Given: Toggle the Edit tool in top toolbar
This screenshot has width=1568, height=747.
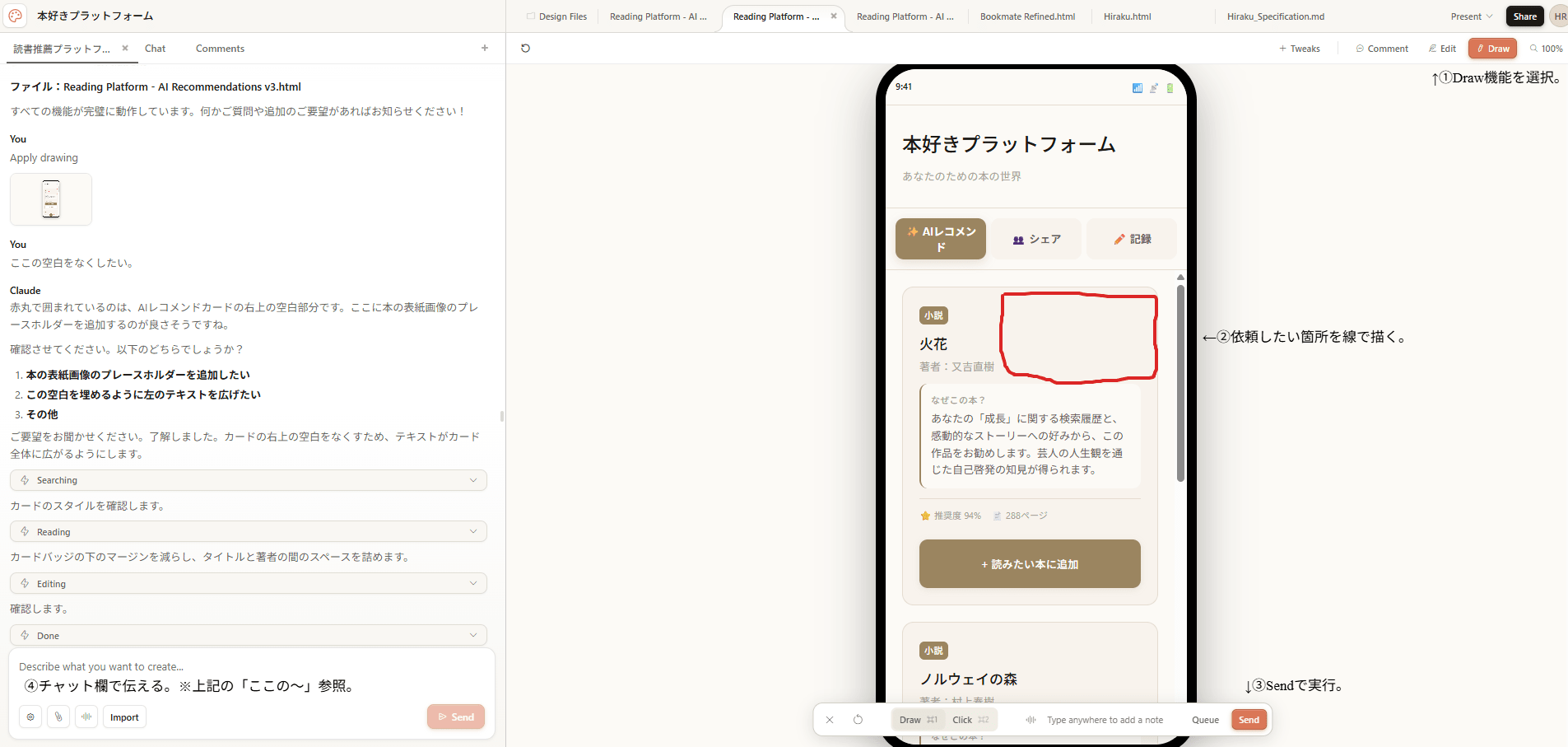Looking at the screenshot, I should [1442, 49].
